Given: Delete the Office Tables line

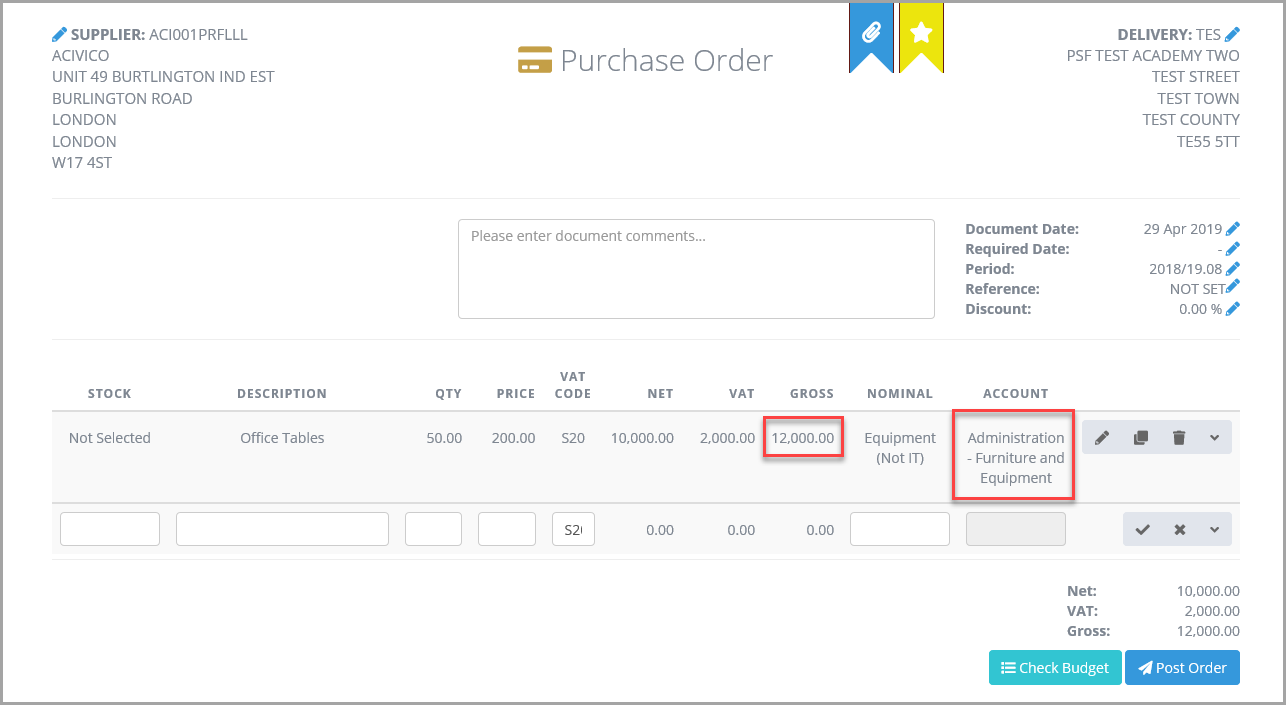Looking at the screenshot, I should (1179, 438).
